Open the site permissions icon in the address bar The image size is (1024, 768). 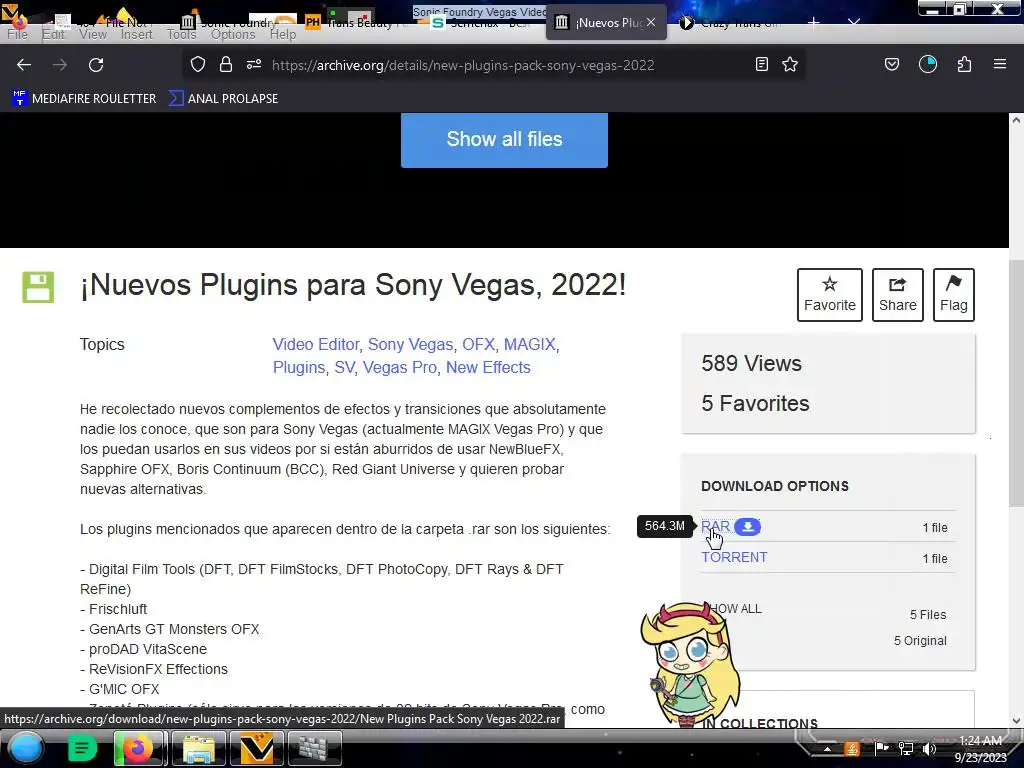pyautogui.click(x=254, y=65)
